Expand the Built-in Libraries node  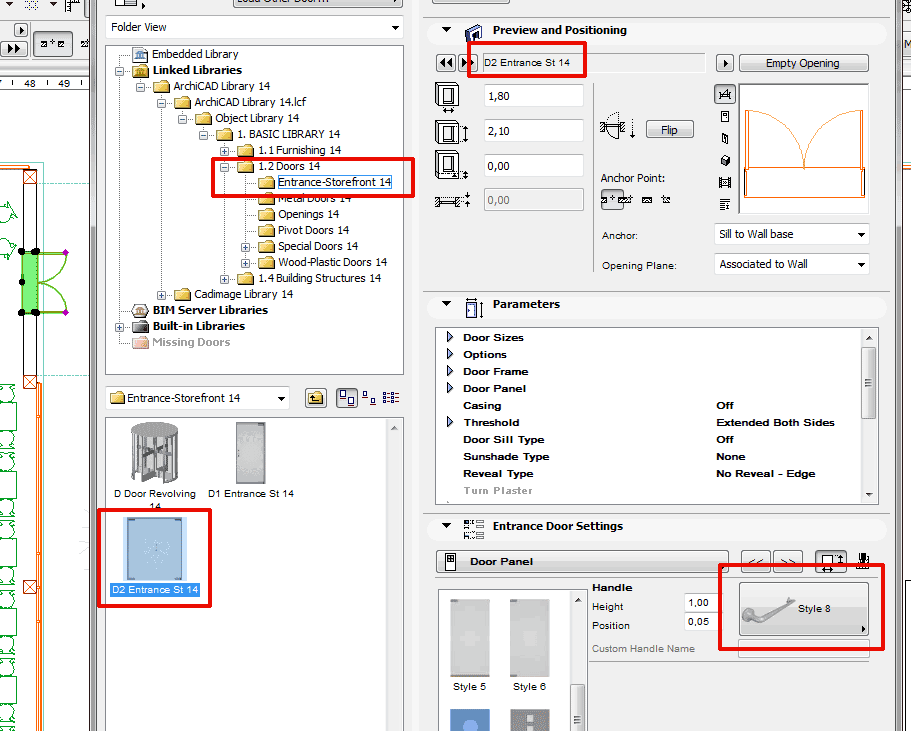pyautogui.click(x=120, y=327)
